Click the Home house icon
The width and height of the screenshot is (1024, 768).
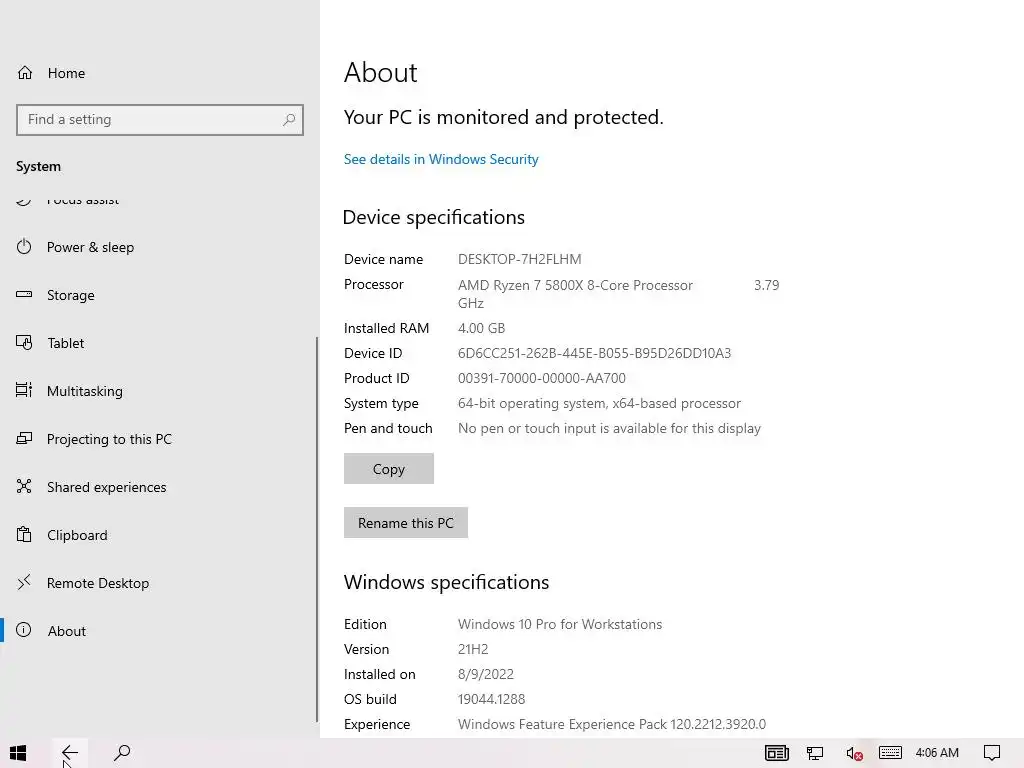[x=25, y=72]
